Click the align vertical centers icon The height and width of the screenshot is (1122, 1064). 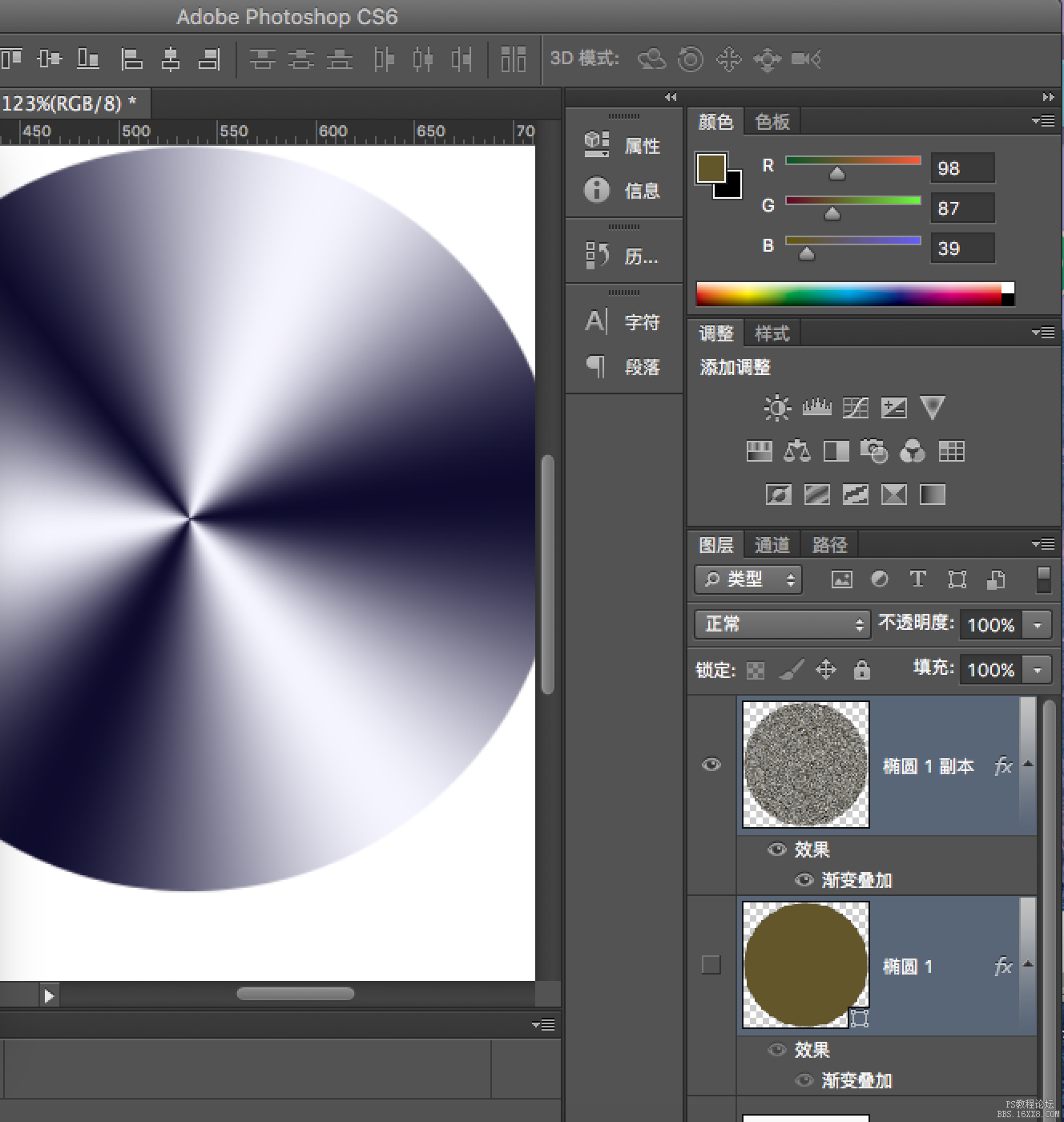(50, 59)
